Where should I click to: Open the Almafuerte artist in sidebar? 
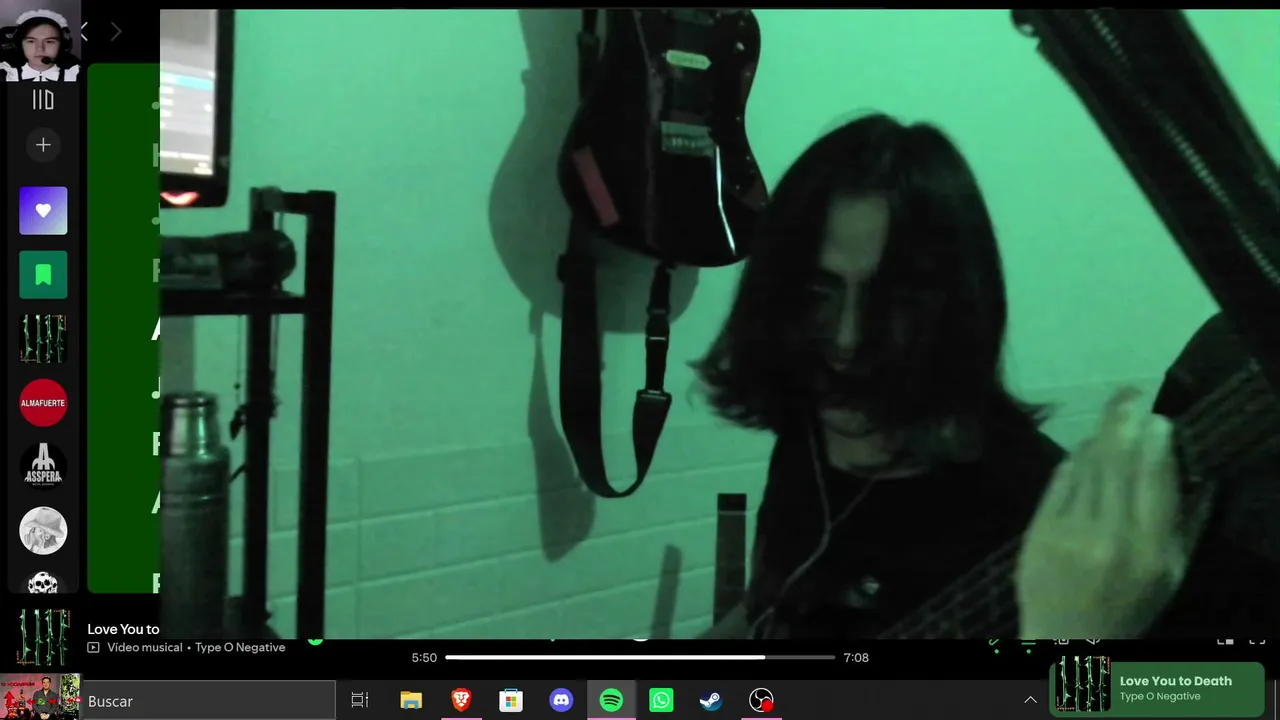[x=43, y=403]
